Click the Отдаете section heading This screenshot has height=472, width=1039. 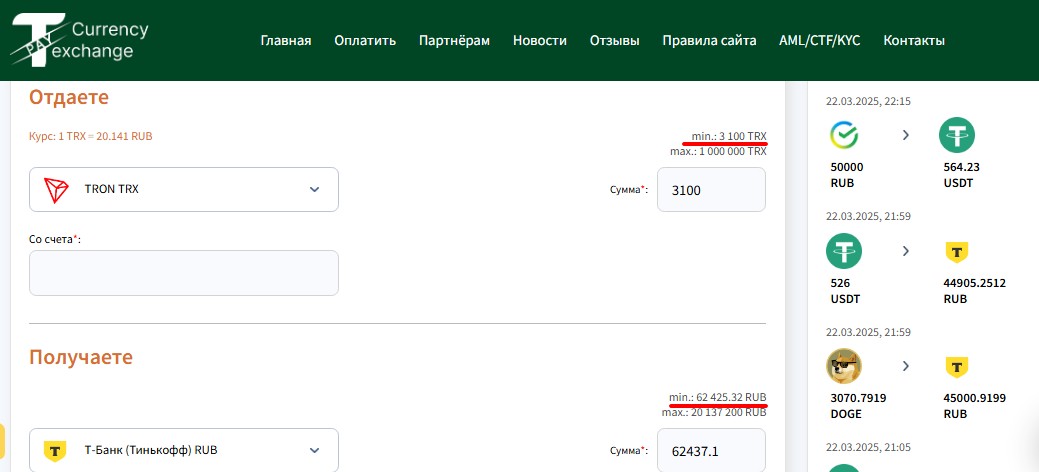[x=69, y=97]
